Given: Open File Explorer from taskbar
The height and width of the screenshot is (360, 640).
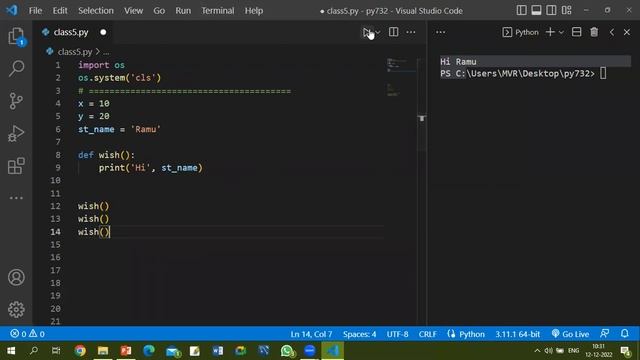Looking at the screenshot, I should click(x=103, y=351).
